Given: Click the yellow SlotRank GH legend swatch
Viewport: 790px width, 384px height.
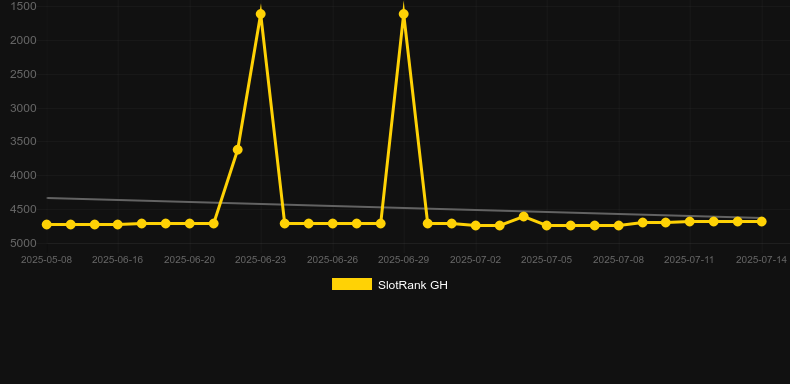Looking at the screenshot, I should click(352, 284).
